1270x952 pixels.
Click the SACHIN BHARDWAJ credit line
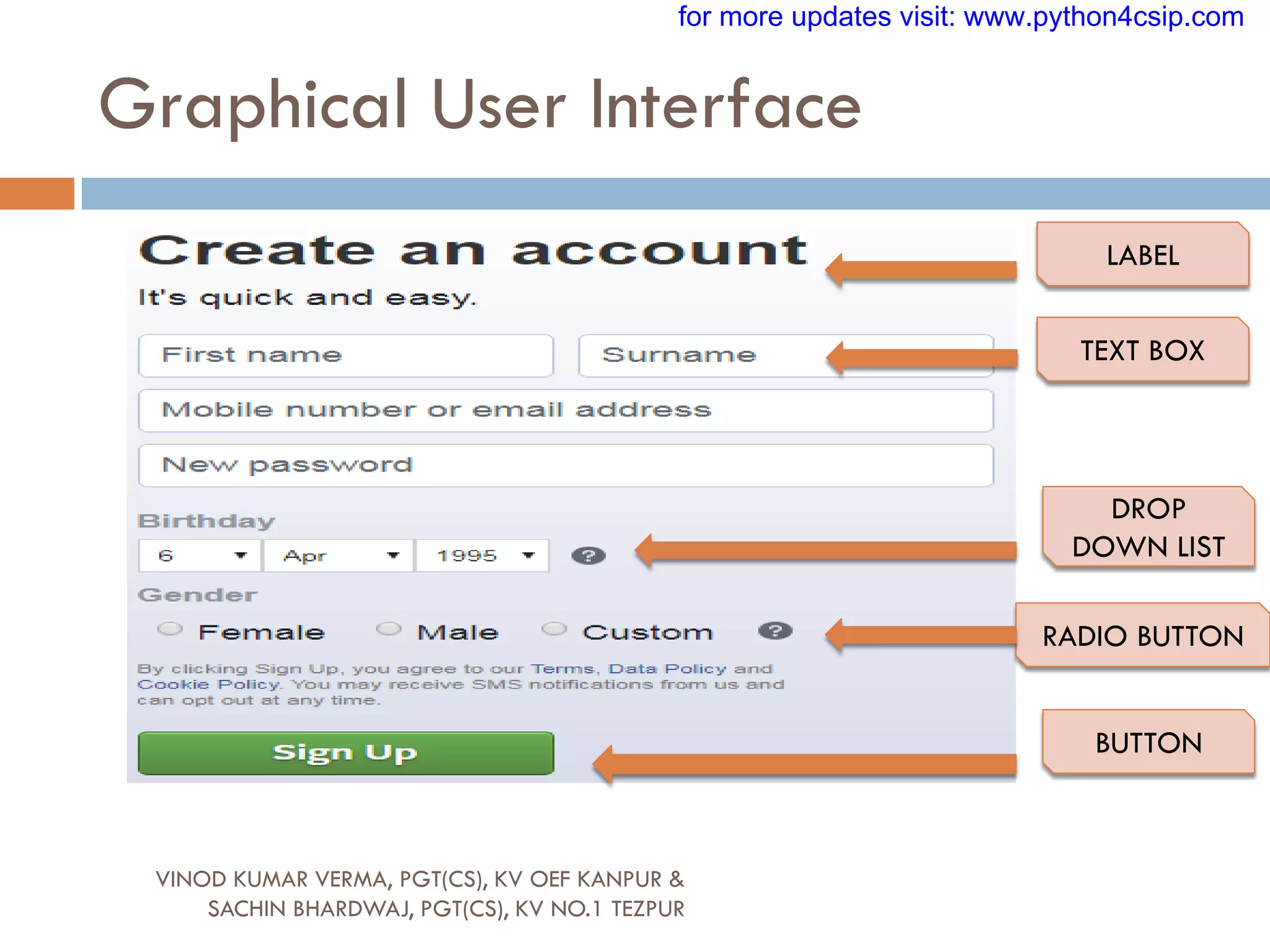[x=446, y=909]
